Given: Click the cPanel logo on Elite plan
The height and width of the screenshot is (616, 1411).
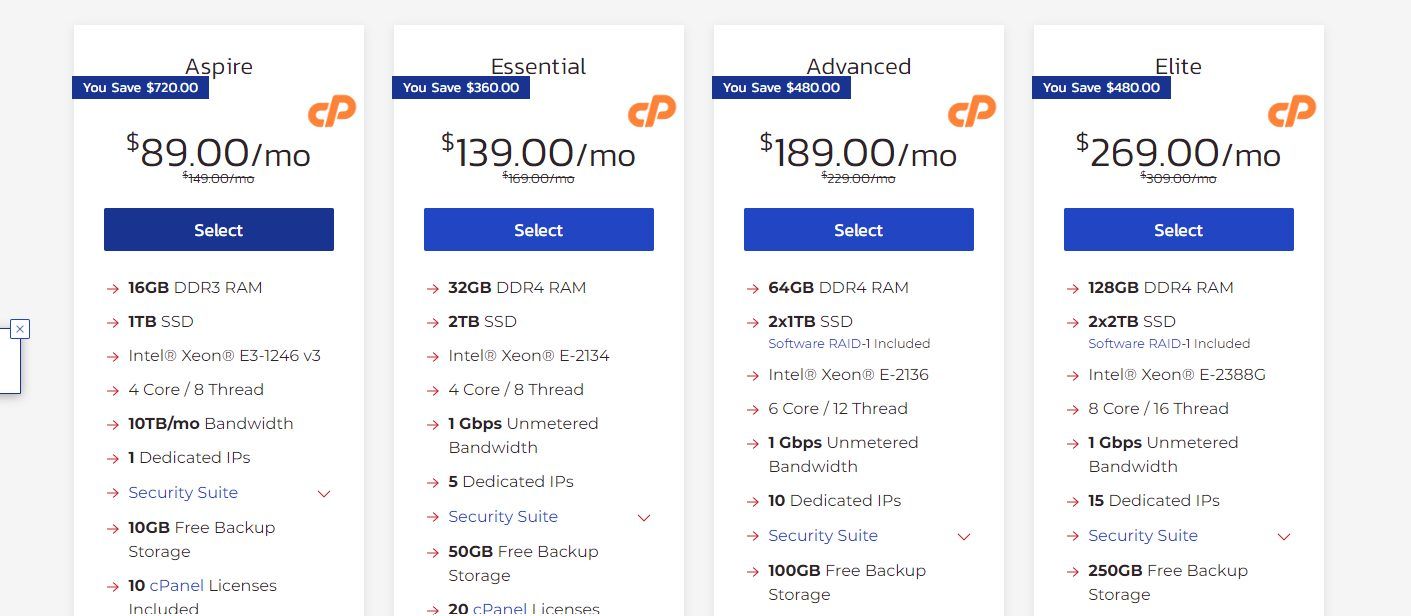Looking at the screenshot, I should [1292, 111].
